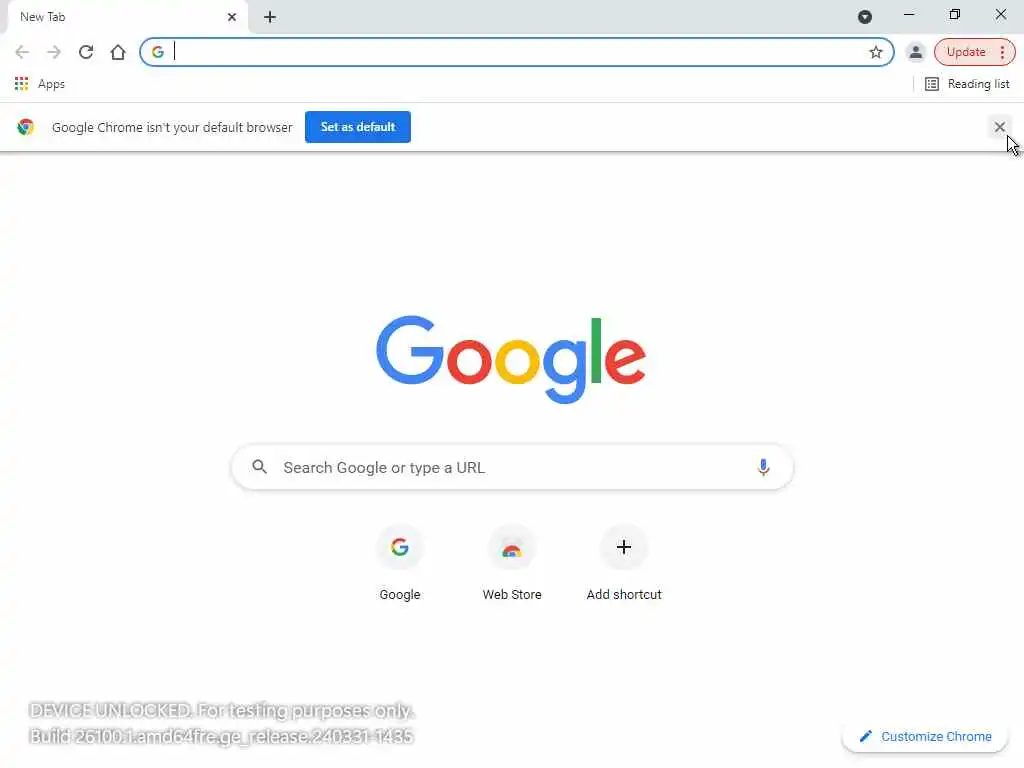Open the Reading list panel
This screenshot has height=768, width=1024.
point(967,84)
